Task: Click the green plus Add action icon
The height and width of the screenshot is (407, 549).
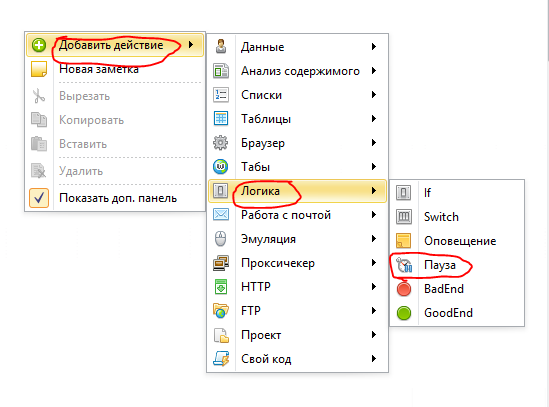Action: [39, 45]
